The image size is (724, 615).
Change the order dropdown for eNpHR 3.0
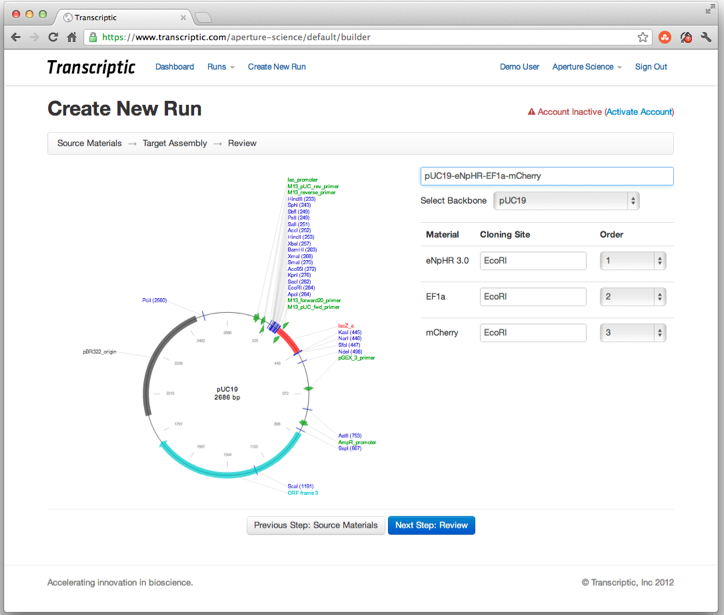632,261
